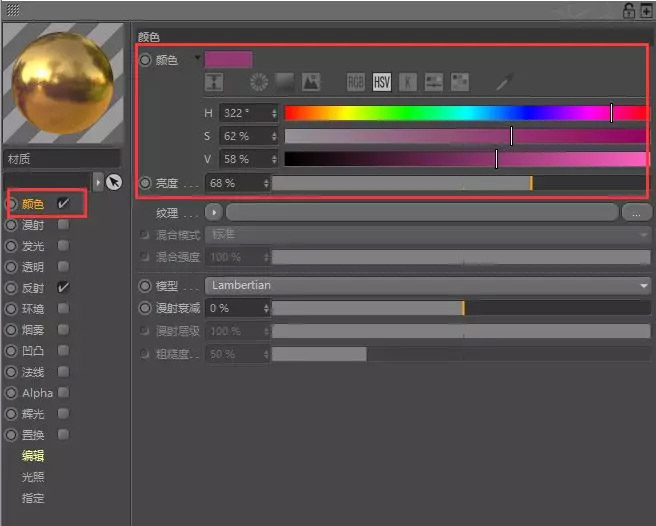
Task: Click the V value slider bar
Action: tap(465, 159)
